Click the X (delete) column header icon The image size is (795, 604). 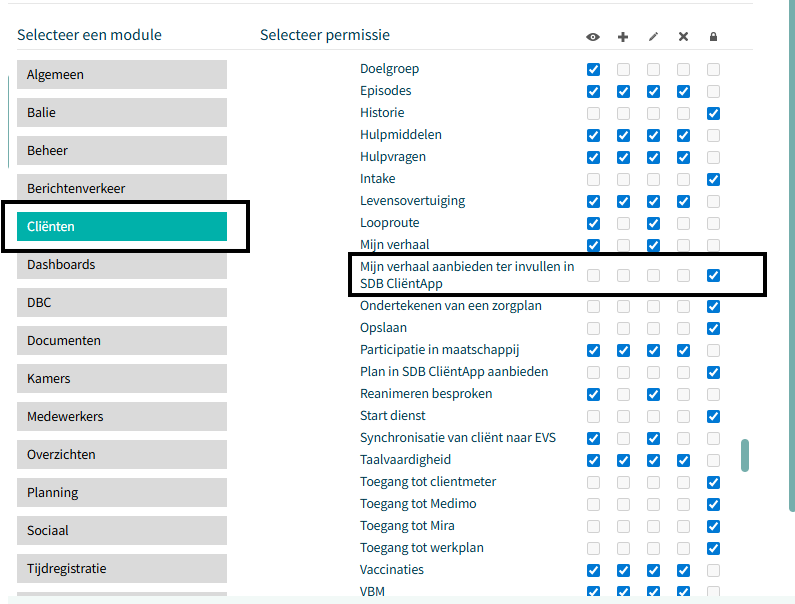pyautogui.click(x=683, y=37)
